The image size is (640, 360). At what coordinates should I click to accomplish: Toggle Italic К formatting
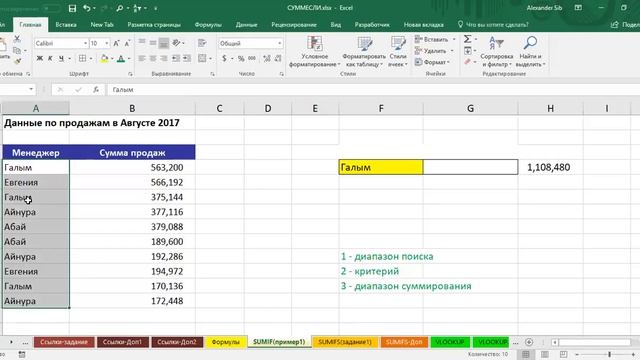(50, 59)
